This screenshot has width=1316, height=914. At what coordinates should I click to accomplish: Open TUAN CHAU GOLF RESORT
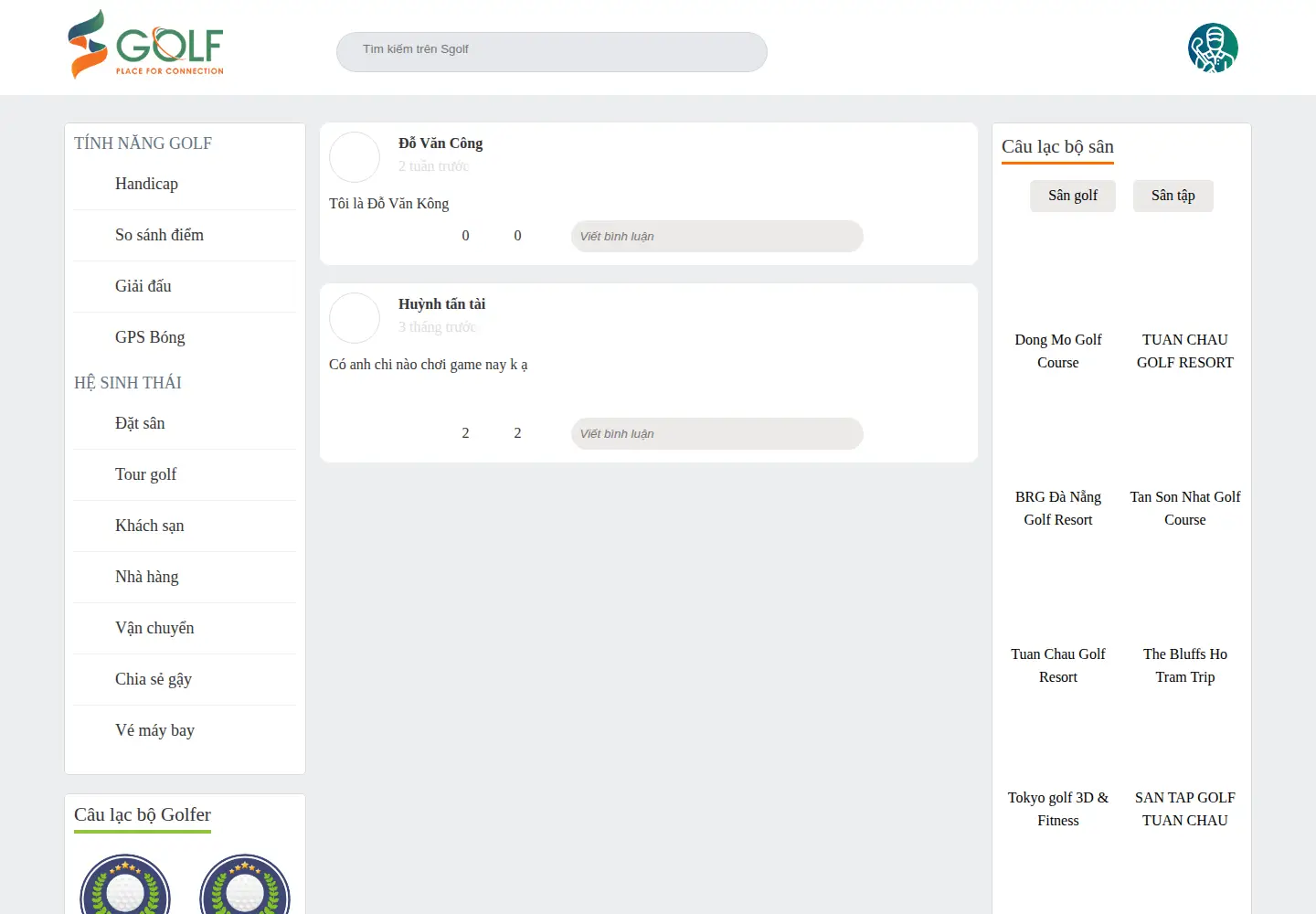(1185, 351)
